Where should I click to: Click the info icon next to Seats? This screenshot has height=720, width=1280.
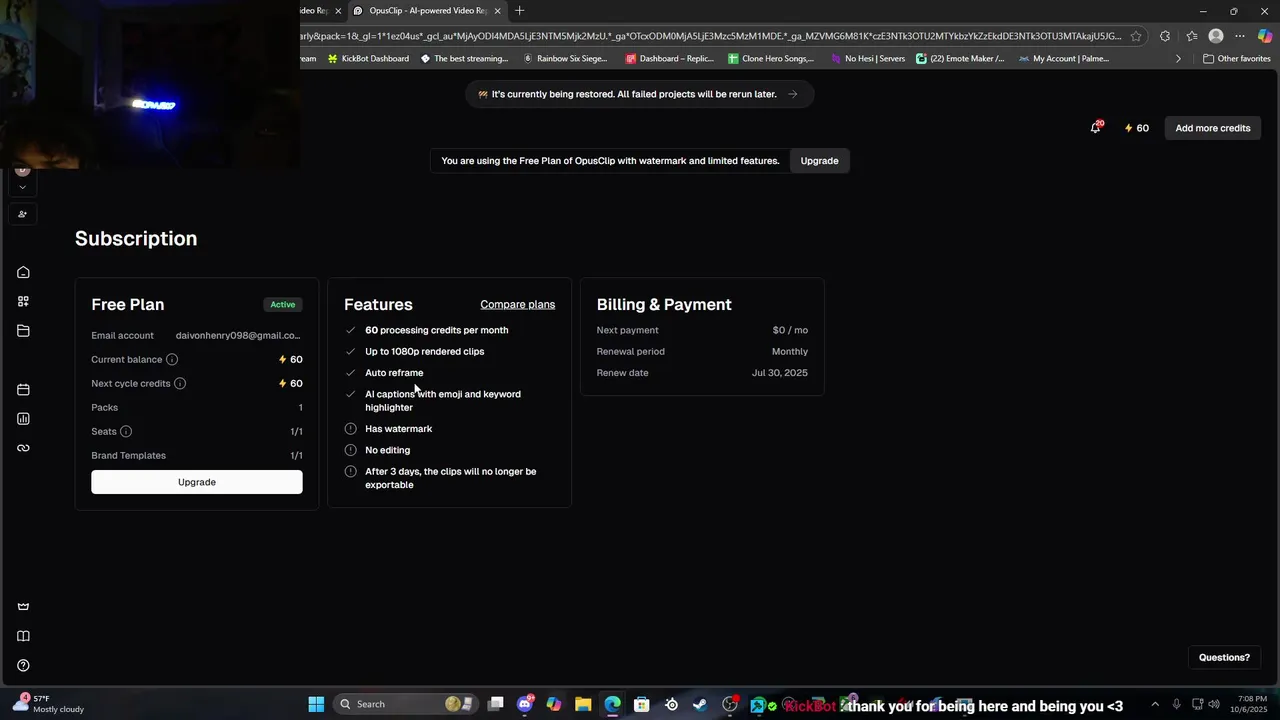(x=126, y=431)
